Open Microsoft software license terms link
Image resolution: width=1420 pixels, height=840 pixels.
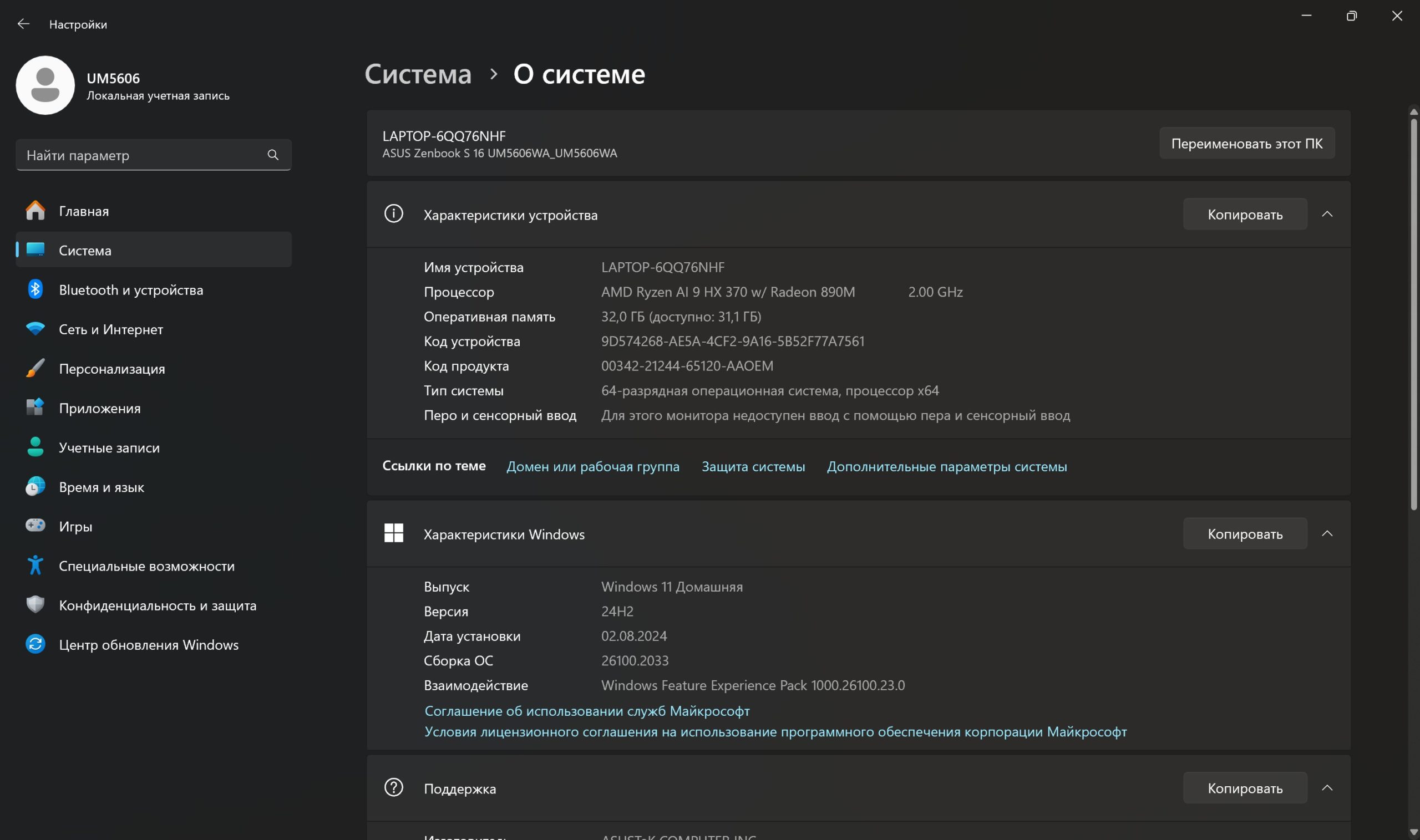click(775, 731)
